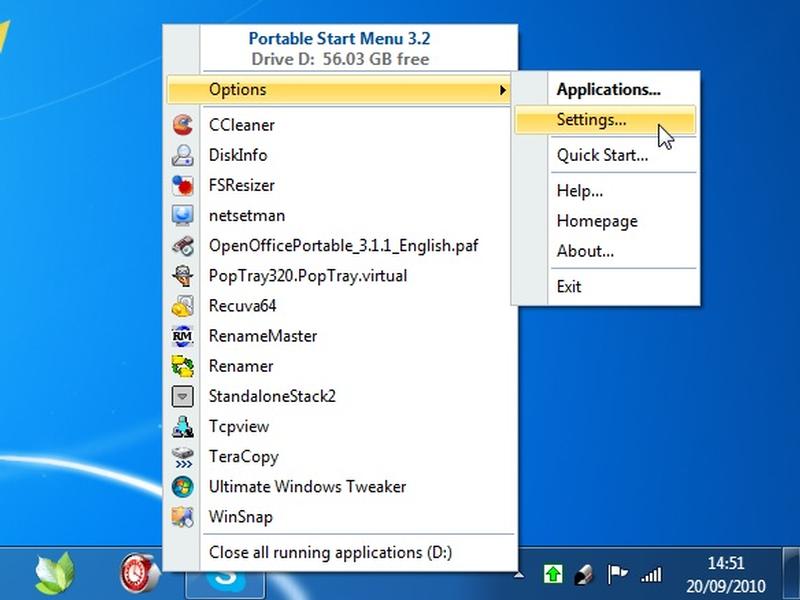Click the Recuva64 hard-hat icon
Viewport: 800px width, 600px height.
click(183, 306)
